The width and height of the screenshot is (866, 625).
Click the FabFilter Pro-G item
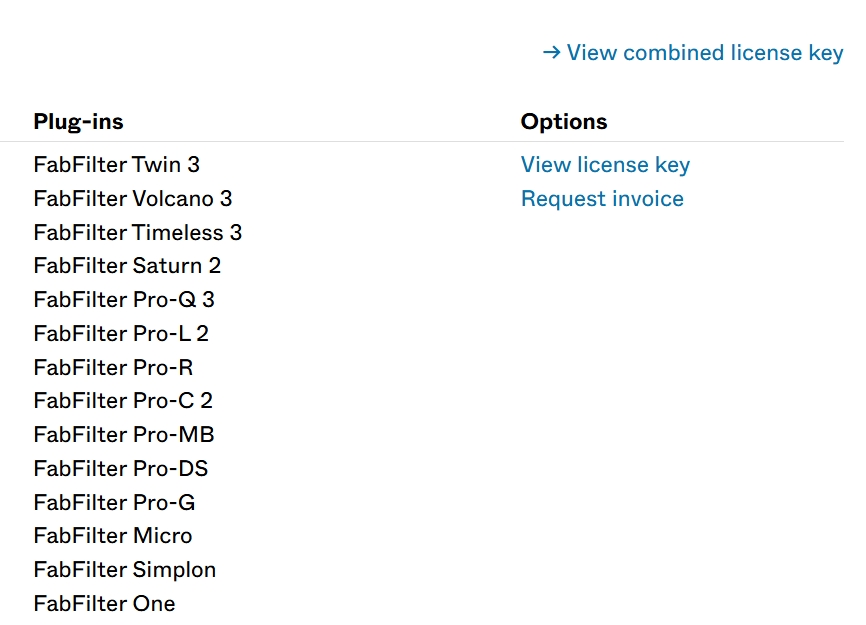[x=114, y=503]
